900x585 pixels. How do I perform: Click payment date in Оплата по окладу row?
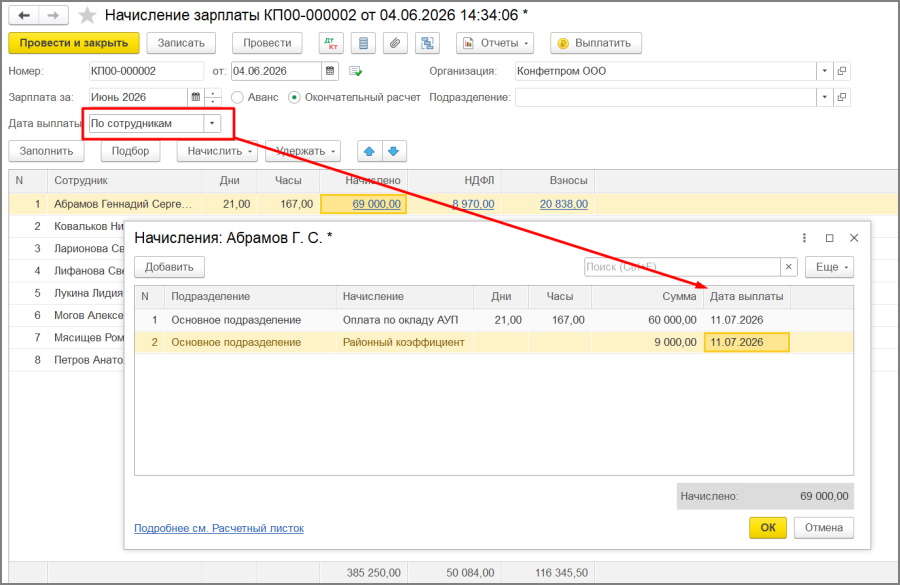click(747, 320)
